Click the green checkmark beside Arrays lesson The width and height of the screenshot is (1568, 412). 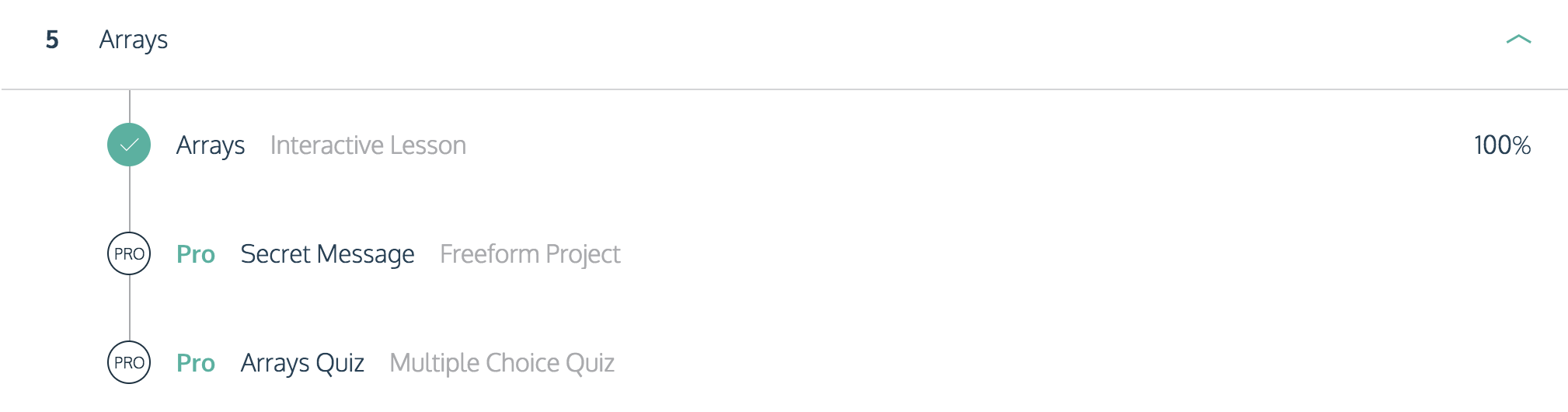tap(129, 145)
